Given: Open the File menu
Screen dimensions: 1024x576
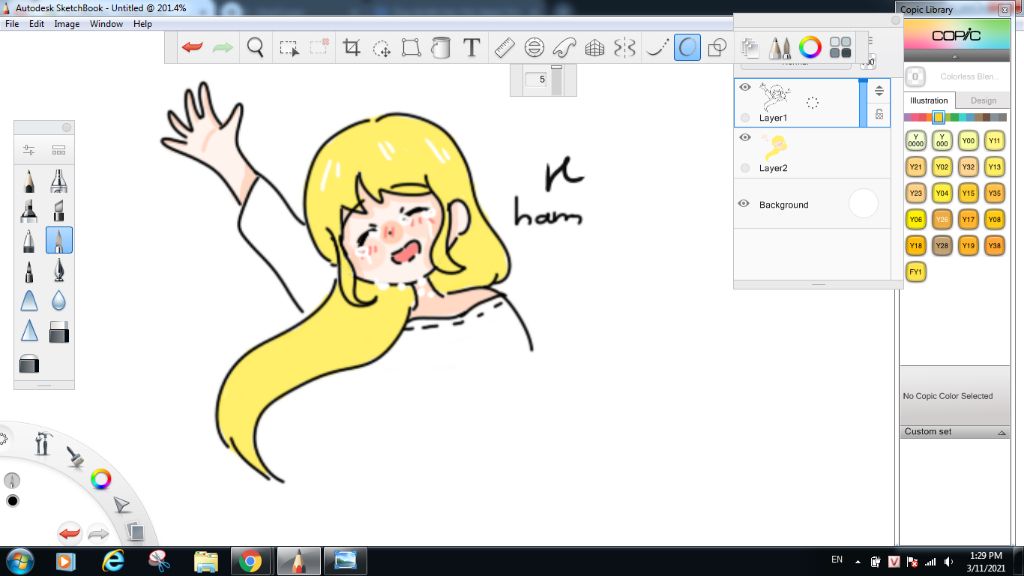Looking at the screenshot, I should click(x=12, y=24).
